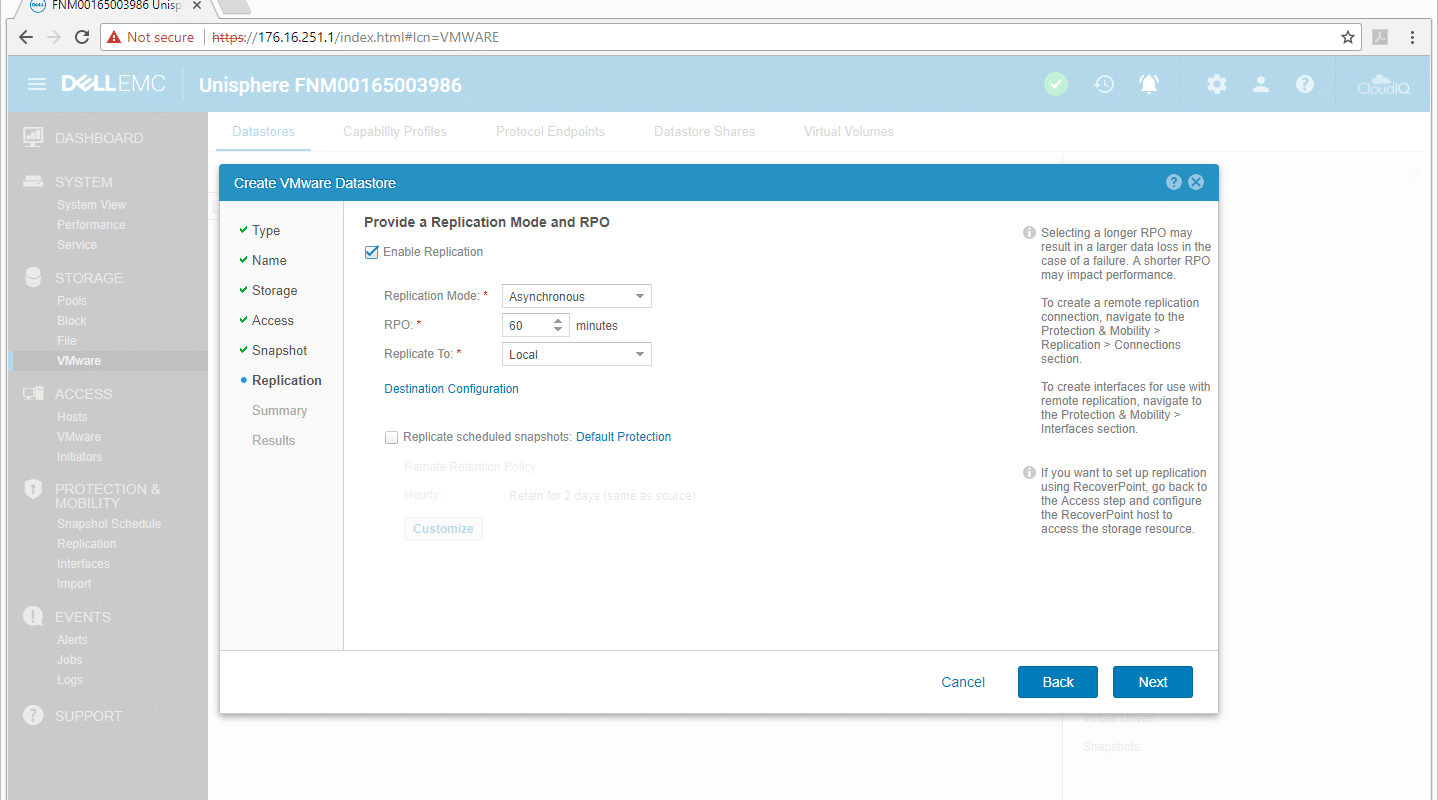This screenshot has width=1438, height=800.
Task: Click the Storage section icon
Action: click(33, 278)
